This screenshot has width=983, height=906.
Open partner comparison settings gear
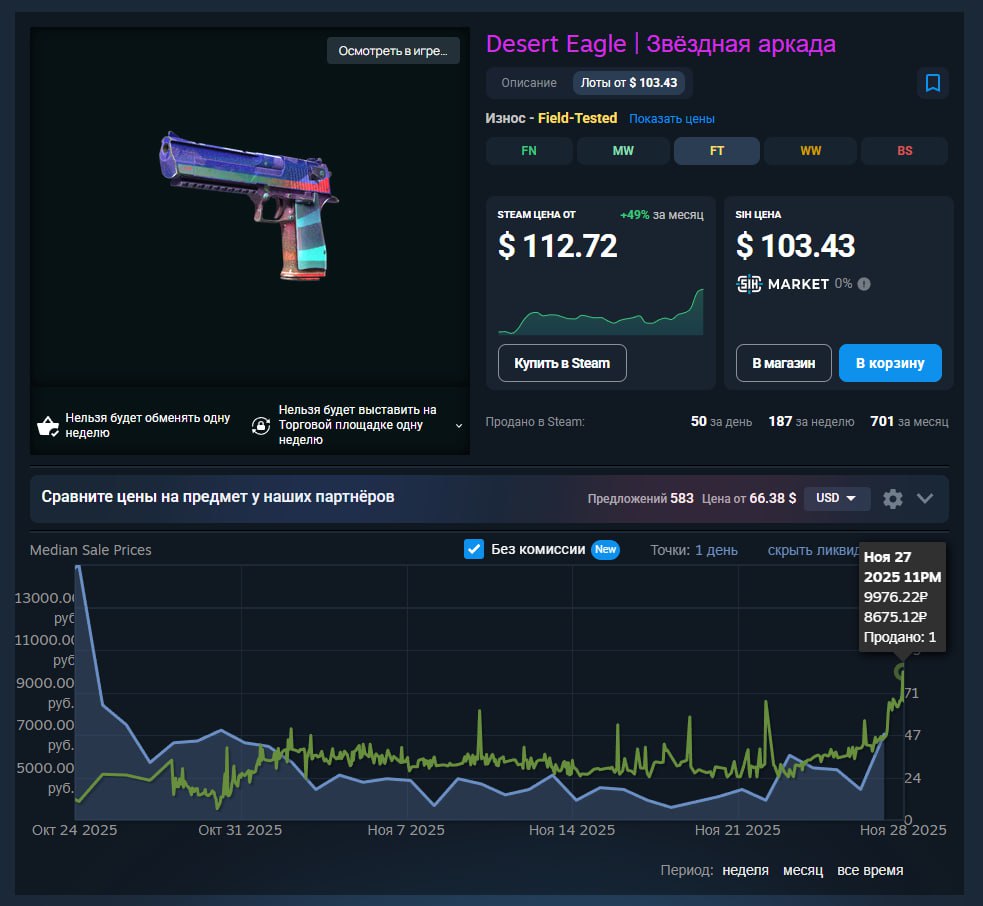[893, 498]
